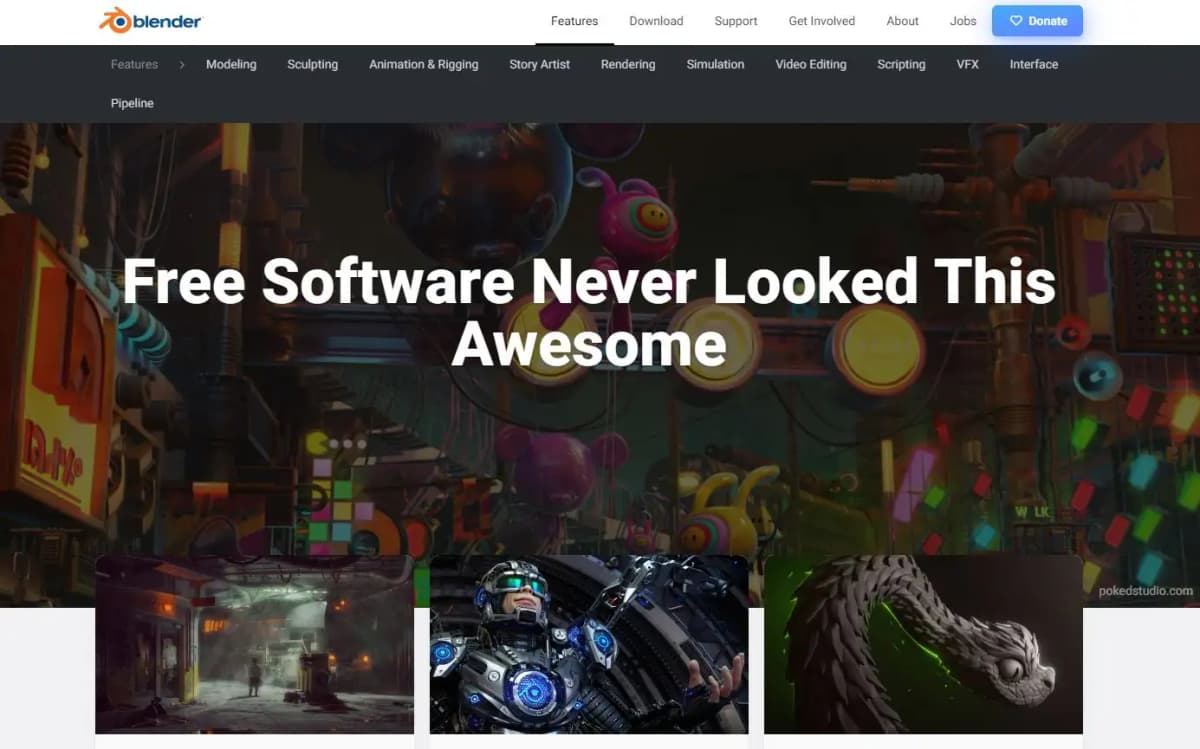This screenshot has width=1200, height=749.
Task: Click the chevron after Features breadcrumb
Action: tap(182, 64)
